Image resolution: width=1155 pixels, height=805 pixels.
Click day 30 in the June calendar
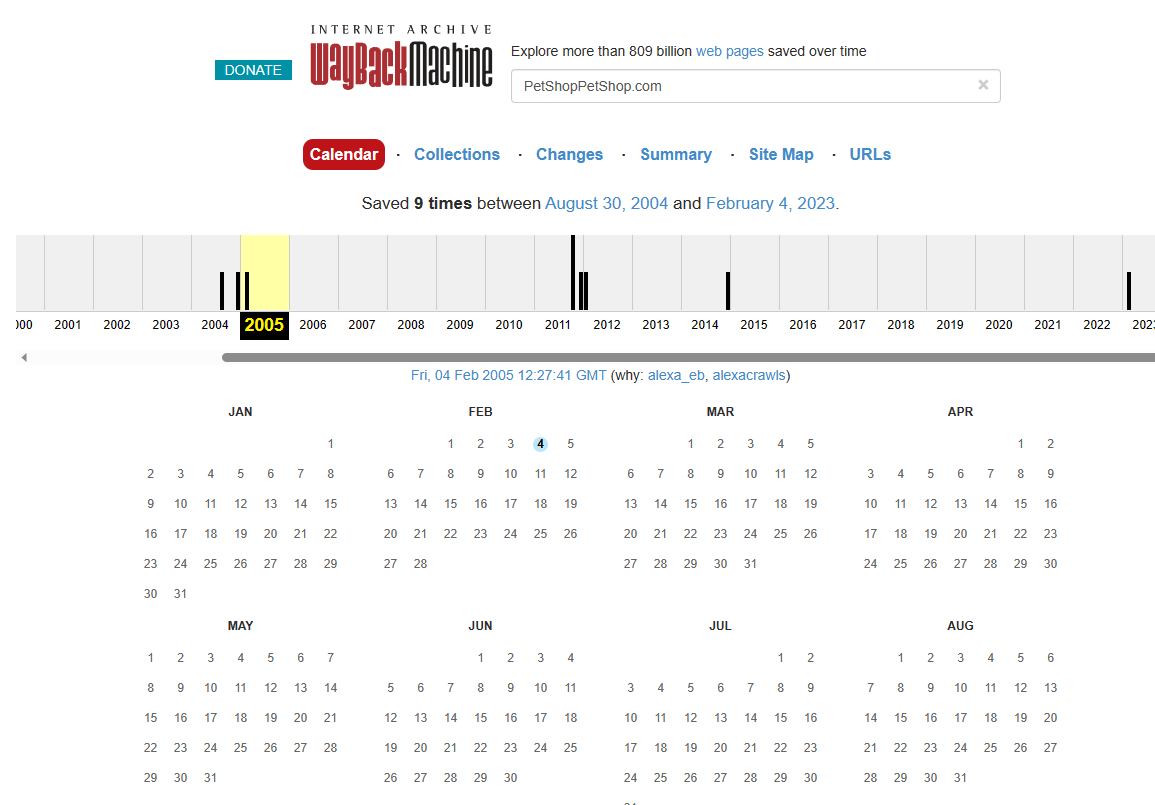pos(510,778)
